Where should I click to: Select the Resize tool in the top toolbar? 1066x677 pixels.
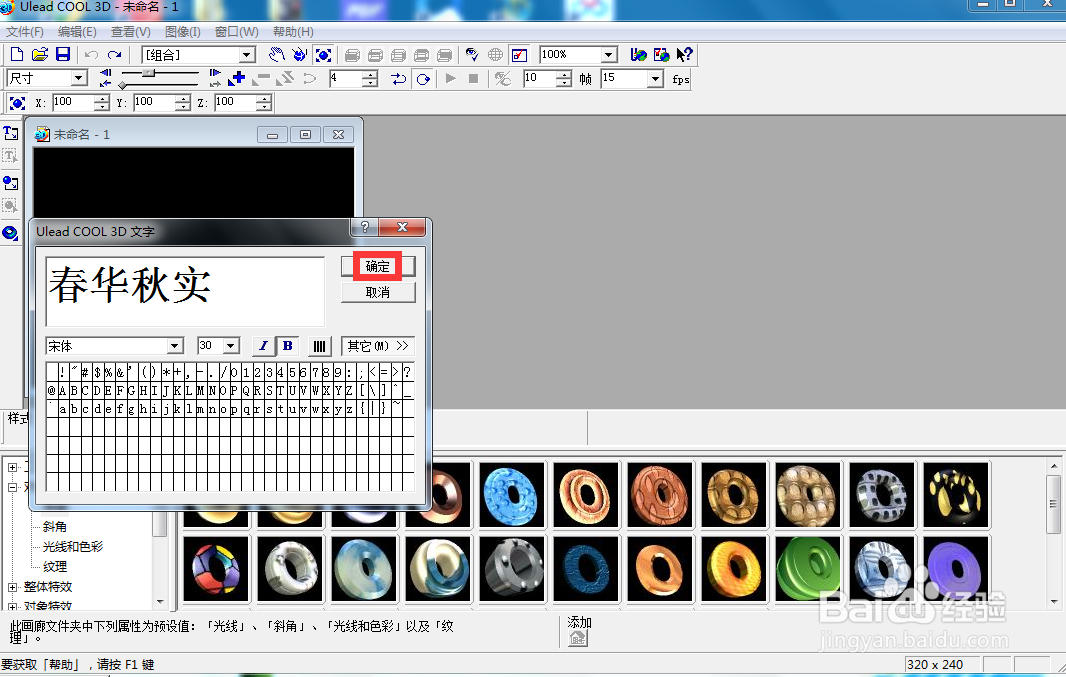click(x=323, y=54)
